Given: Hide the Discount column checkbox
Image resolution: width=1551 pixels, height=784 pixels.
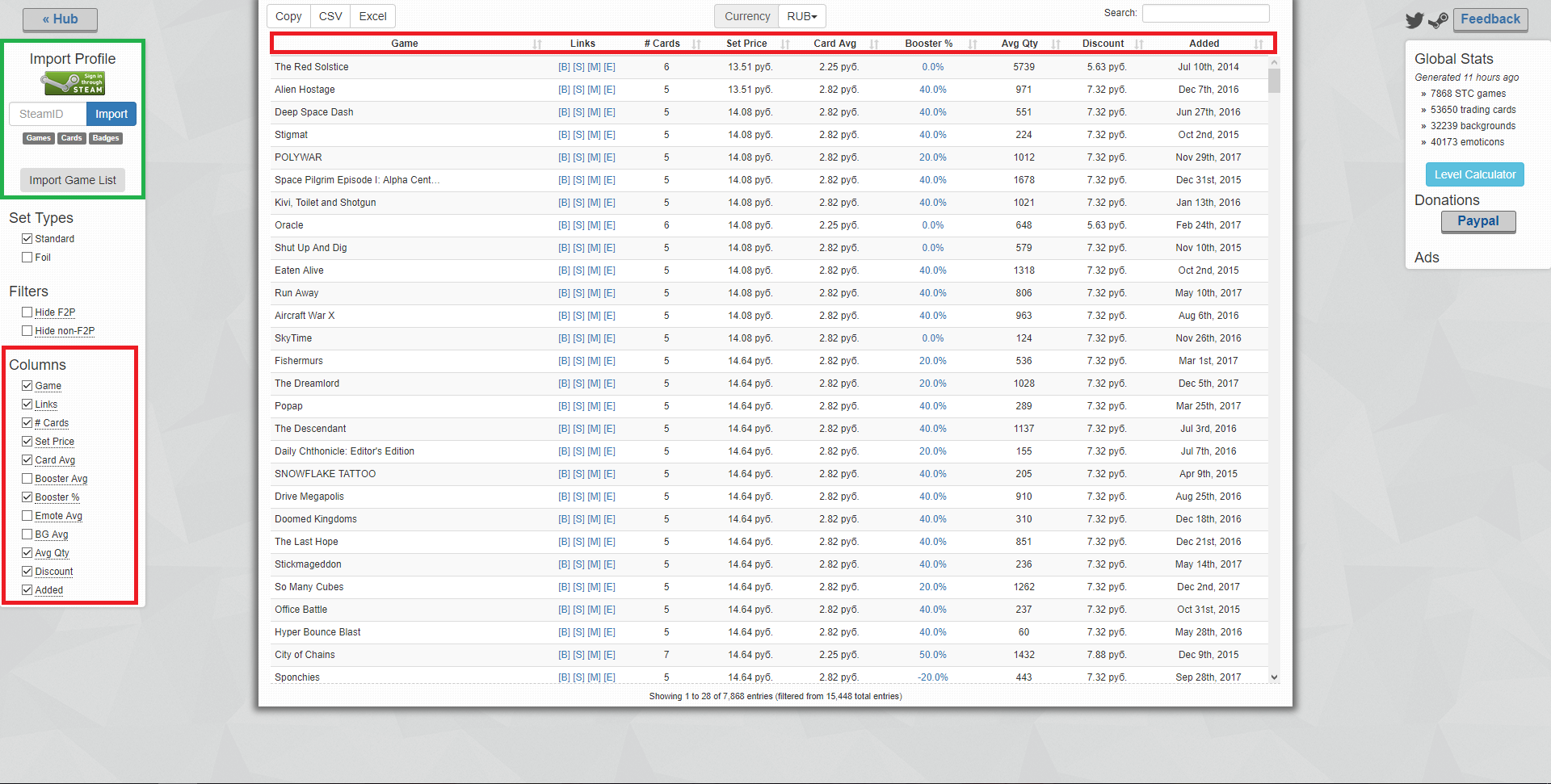Looking at the screenshot, I should point(27,572).
